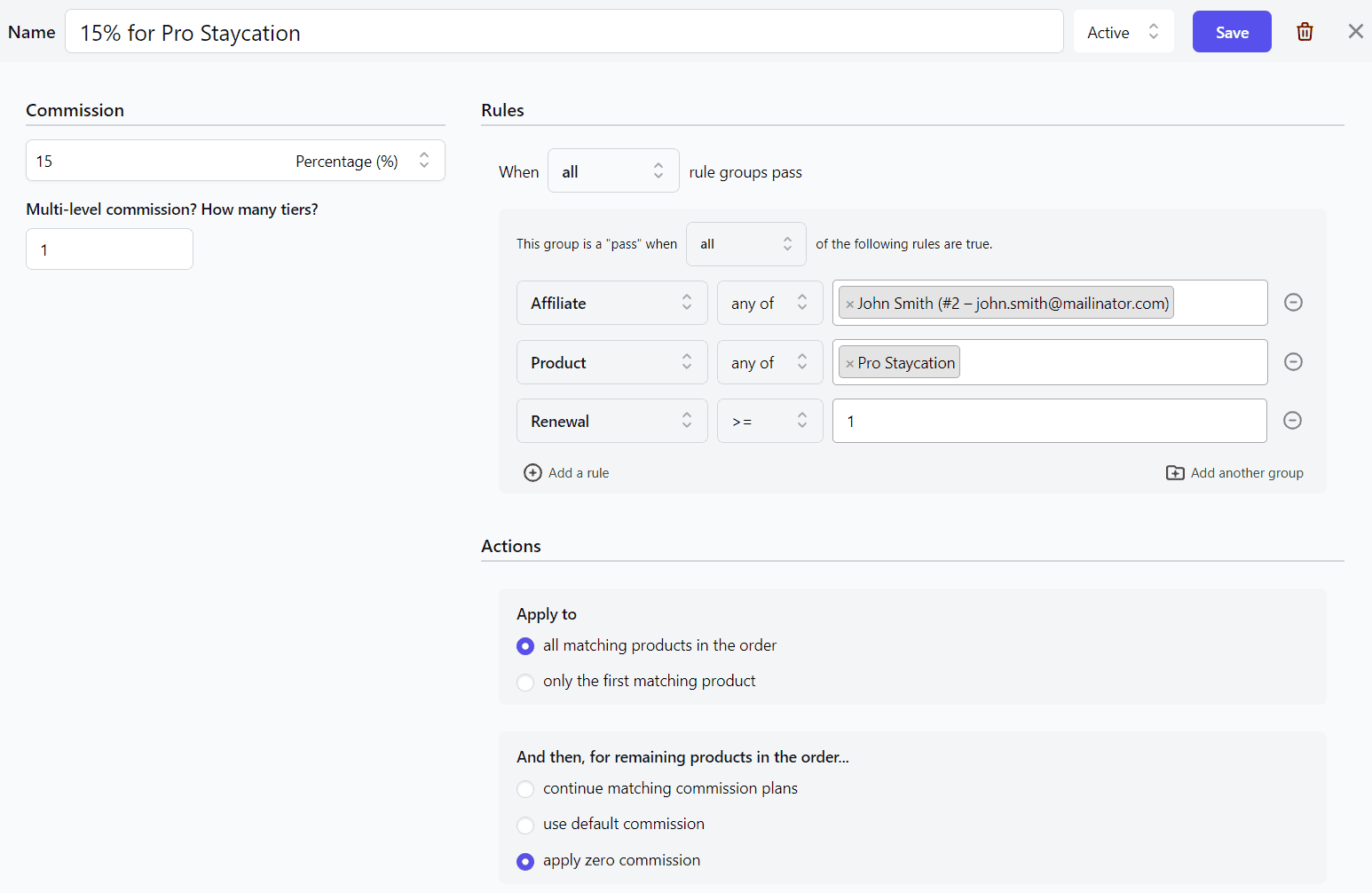Click the 'Actions' section heading

511,546
